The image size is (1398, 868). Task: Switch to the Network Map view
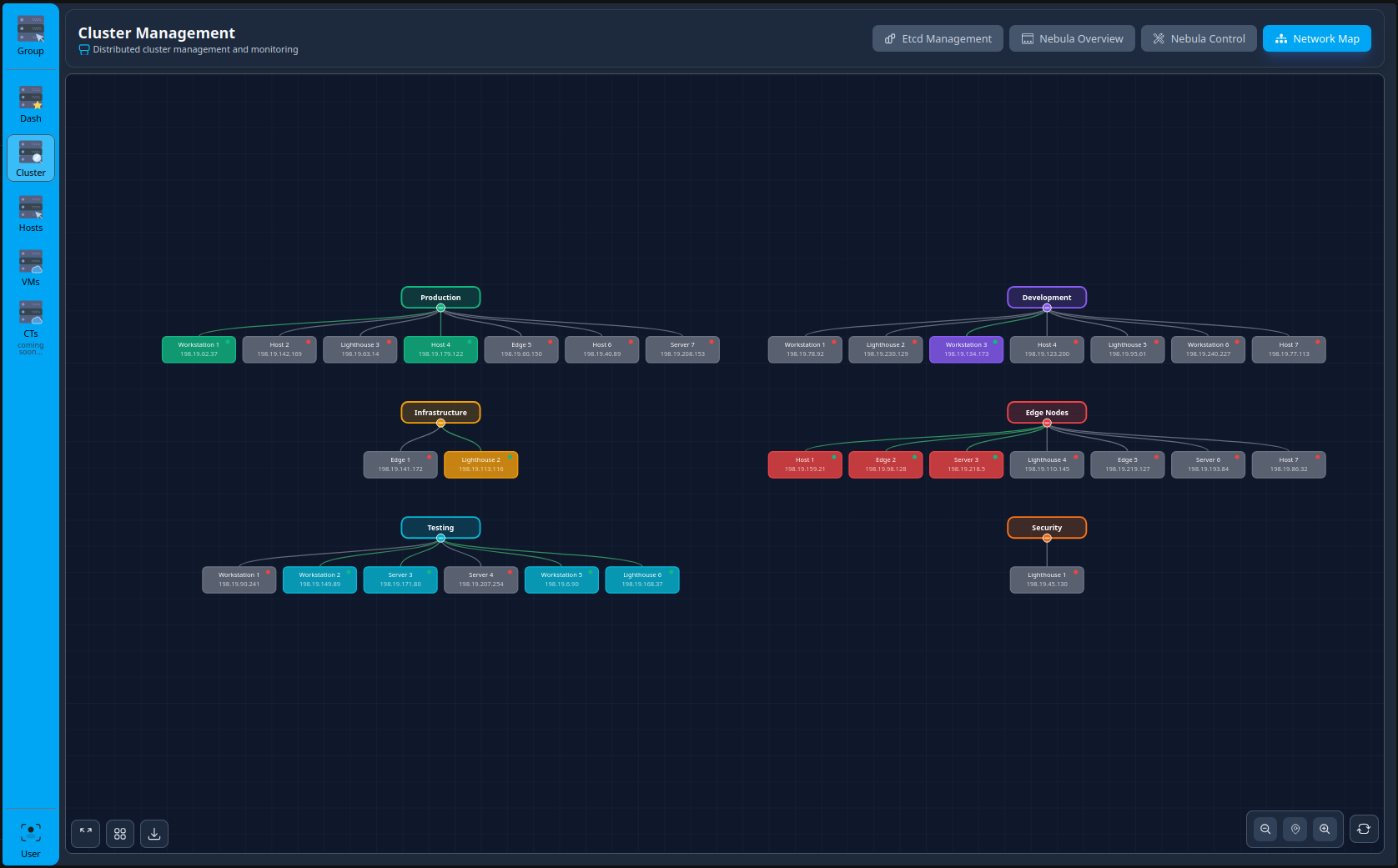coord(1316,38)
